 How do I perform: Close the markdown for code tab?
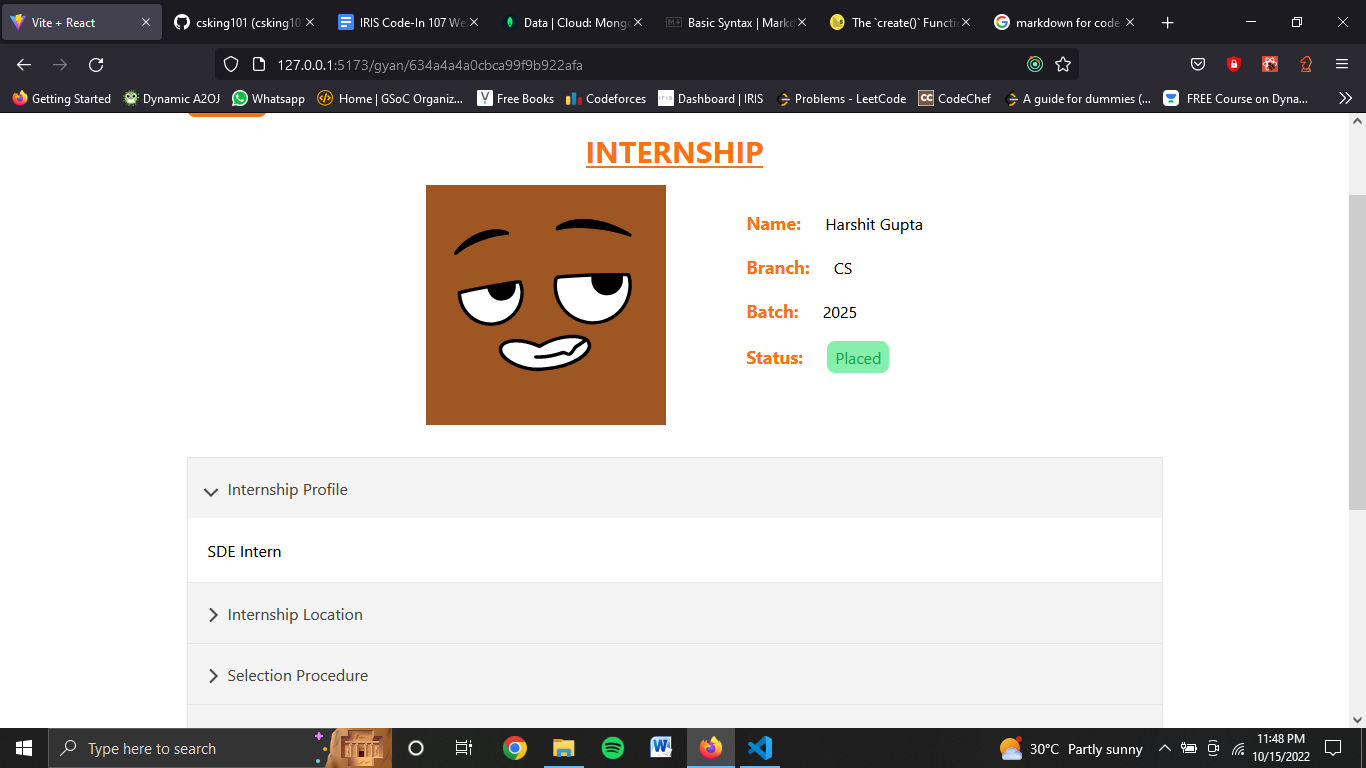tap(1130, 22)
